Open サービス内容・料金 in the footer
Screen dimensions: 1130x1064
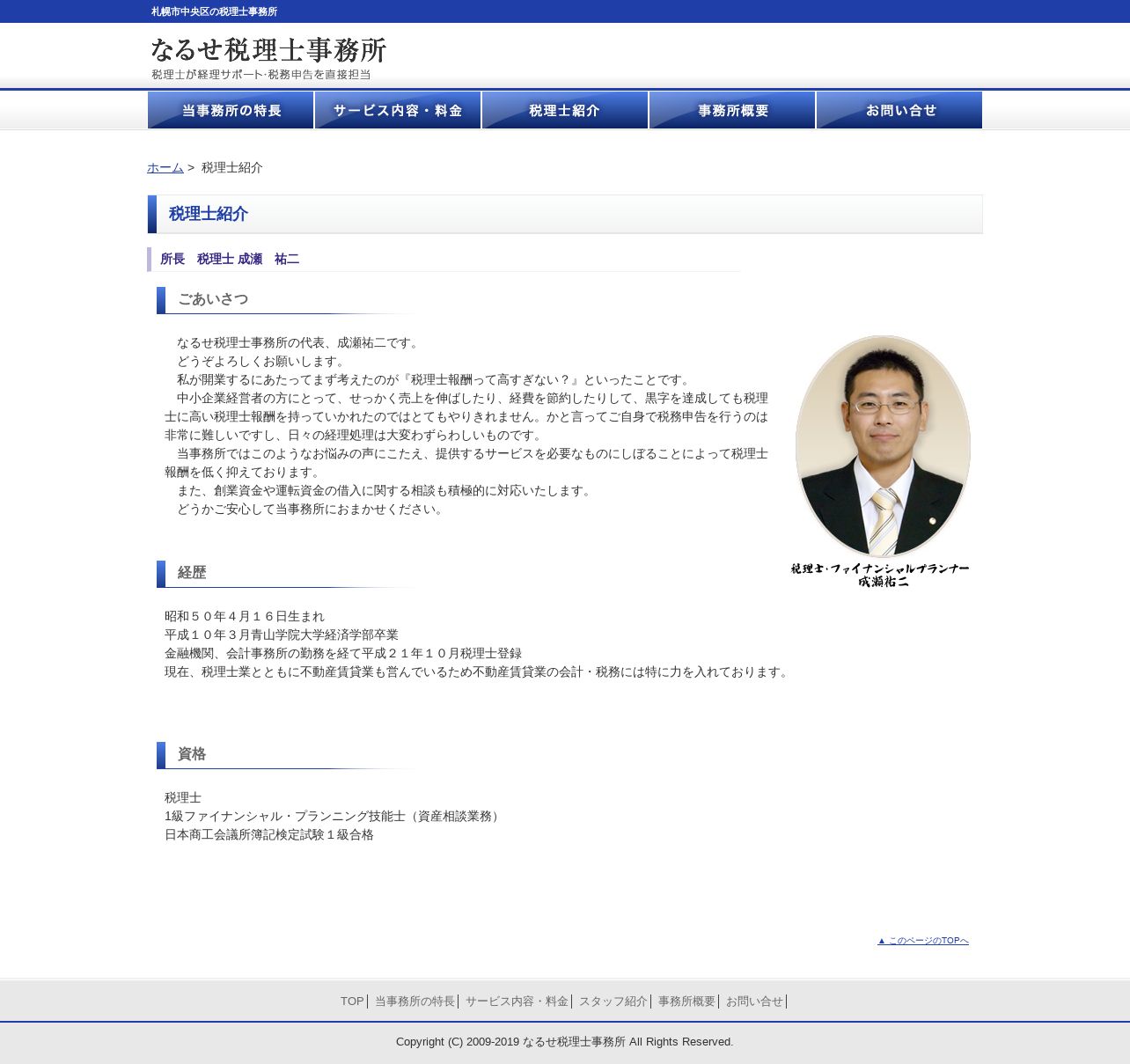pos(517,1002)
